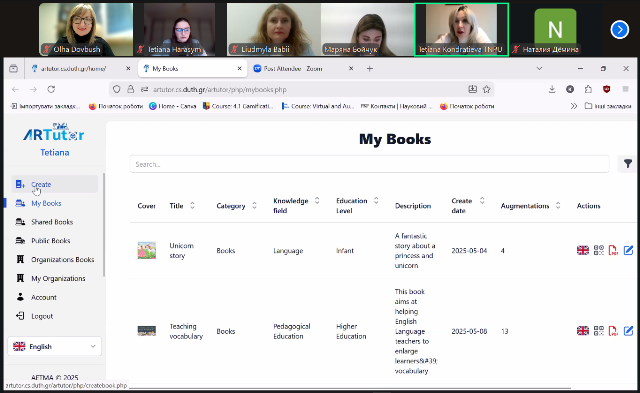Go back in browser history

(x=16, y=89)
